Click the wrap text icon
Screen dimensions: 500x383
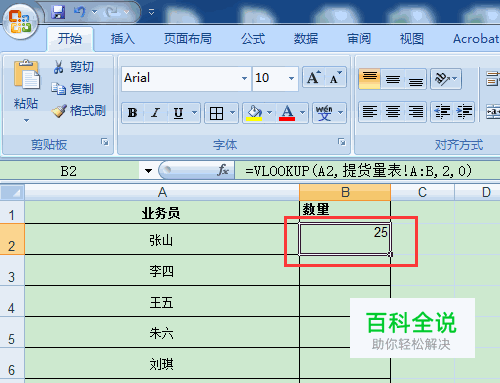(493, 79)
